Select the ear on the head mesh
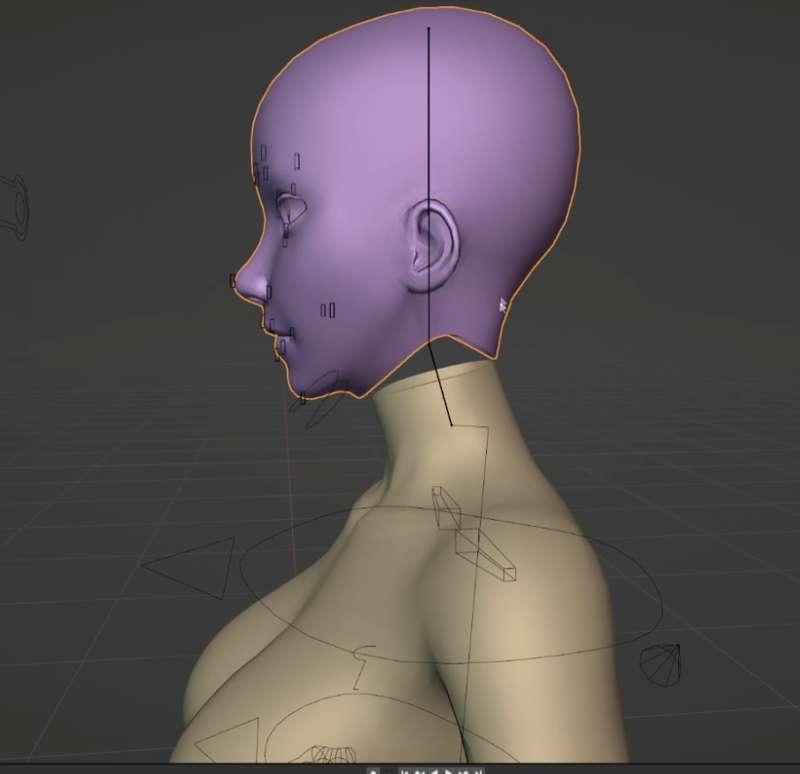This screenshot has height=774, width=800. pos(435,246)
